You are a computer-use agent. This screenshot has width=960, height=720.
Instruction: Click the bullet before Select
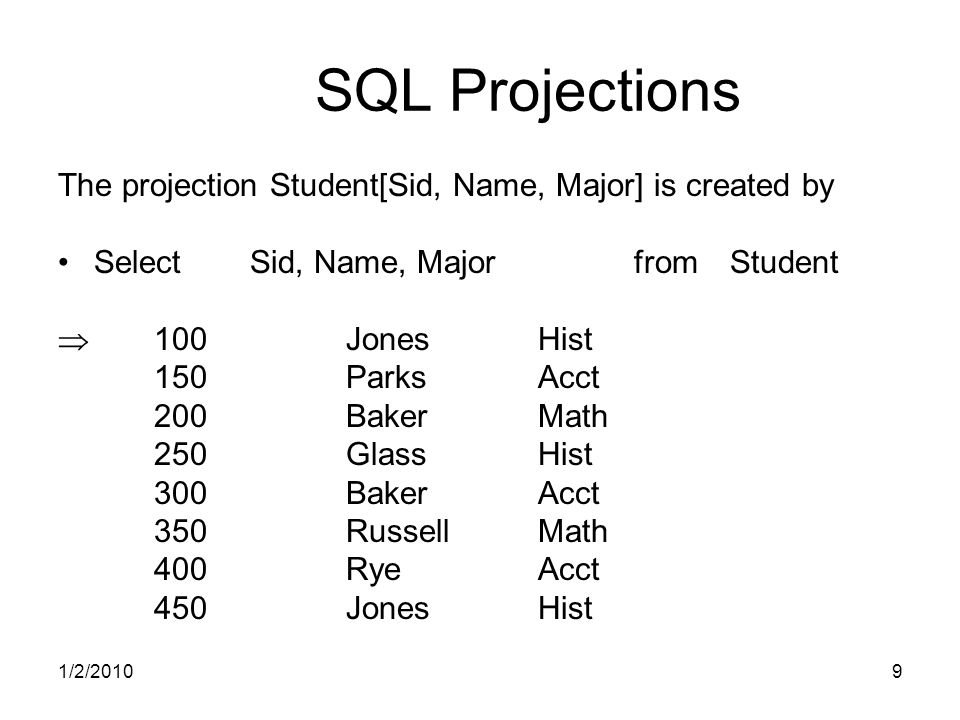tap(63, 263)
